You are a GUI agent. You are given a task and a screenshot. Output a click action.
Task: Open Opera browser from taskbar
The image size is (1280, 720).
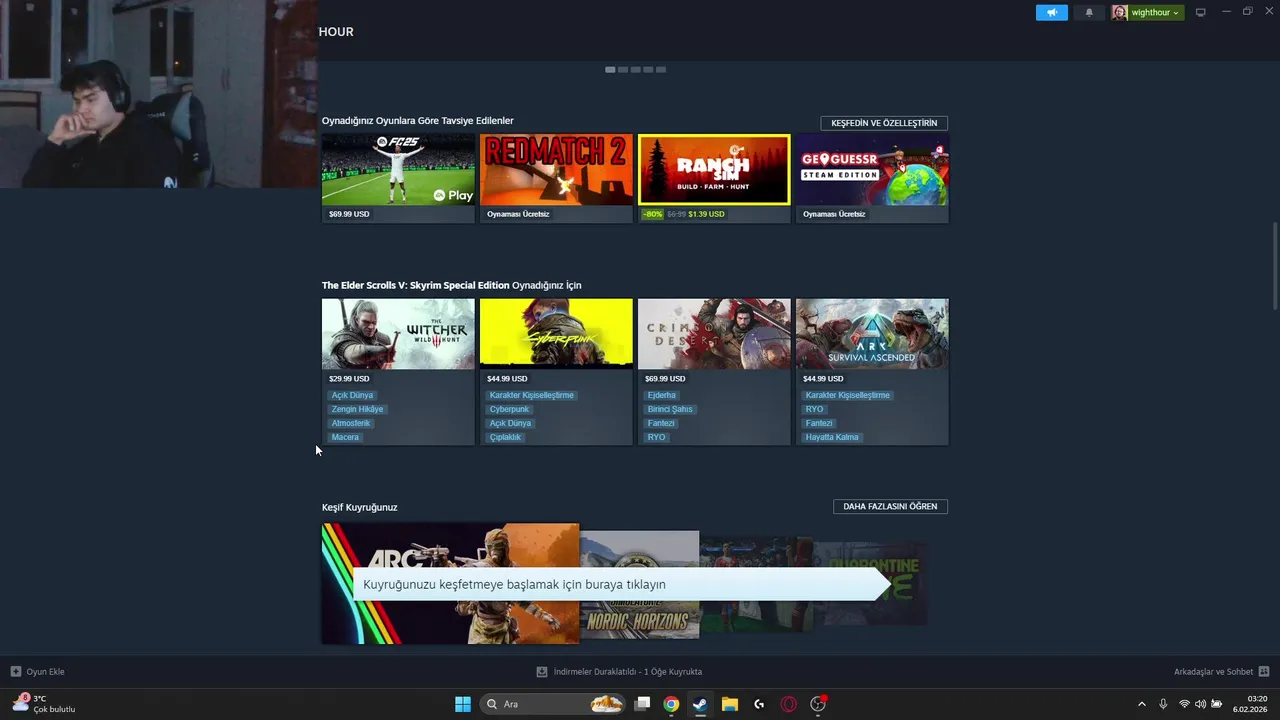(x=788, y=704)
